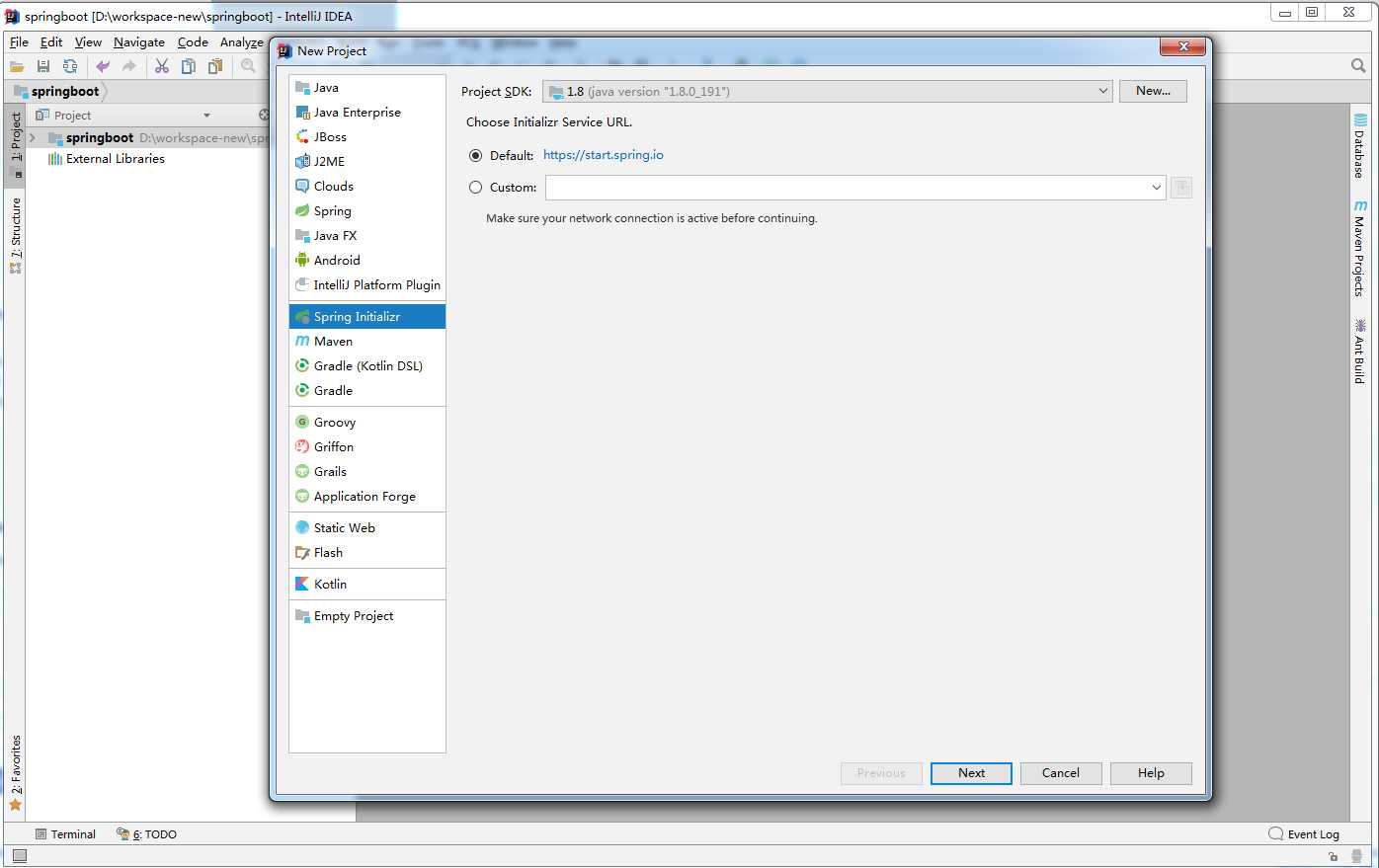Select Static Web project type
The width and height of the screenshot is (1379, 868).
[x=367, y=528]
